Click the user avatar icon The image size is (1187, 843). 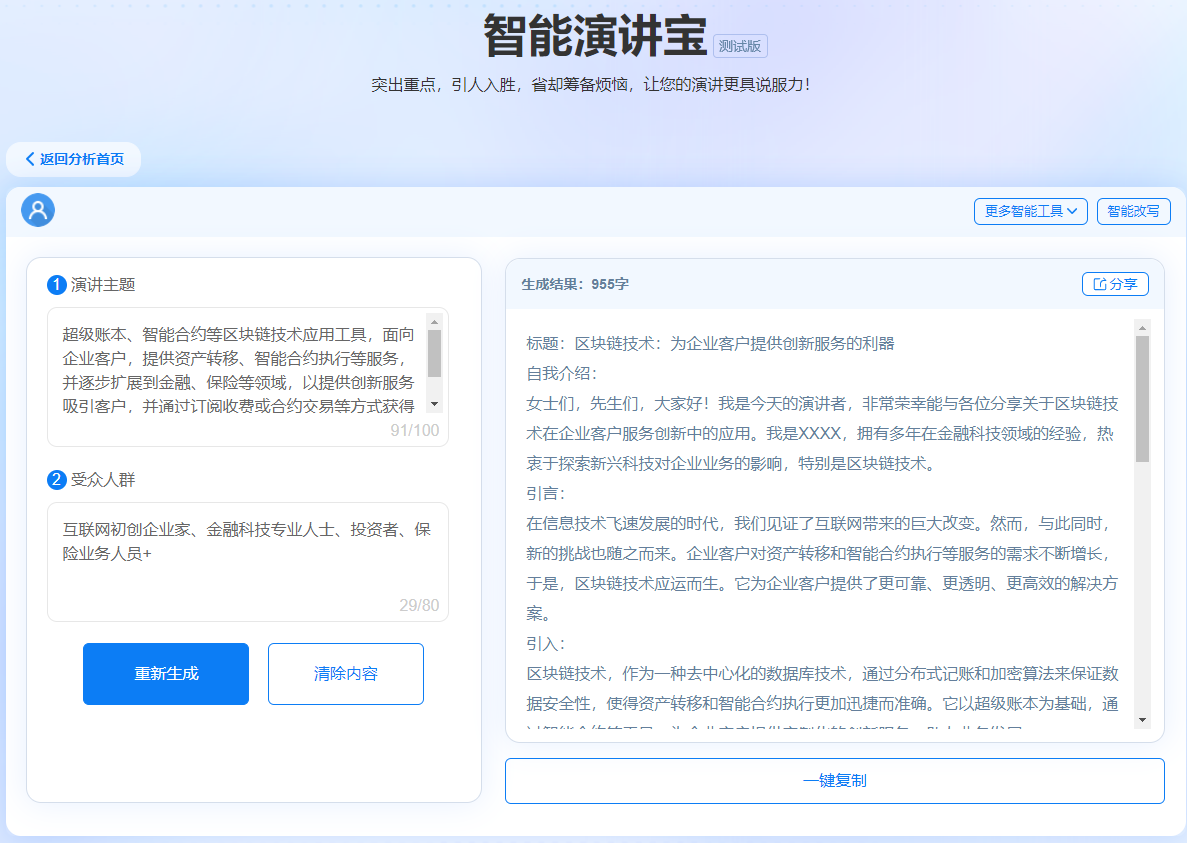click(38, 210)
